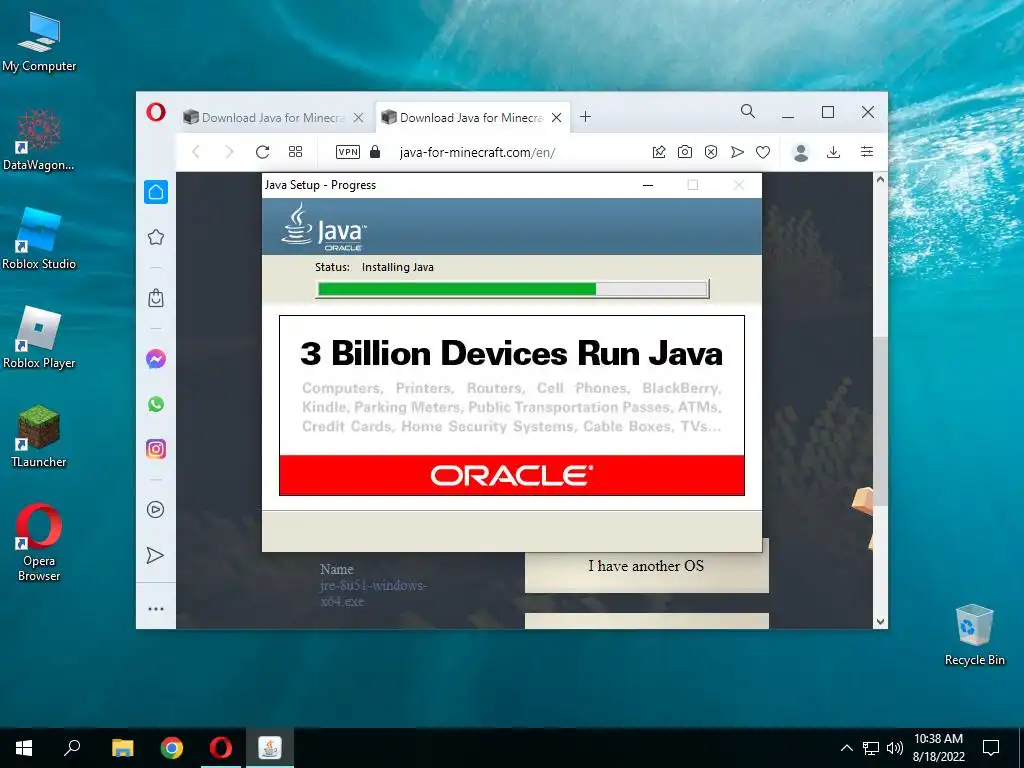Open Instagram in the Opera sidebar
Viewport: 1024px width, 768px height.
(156, 449)
